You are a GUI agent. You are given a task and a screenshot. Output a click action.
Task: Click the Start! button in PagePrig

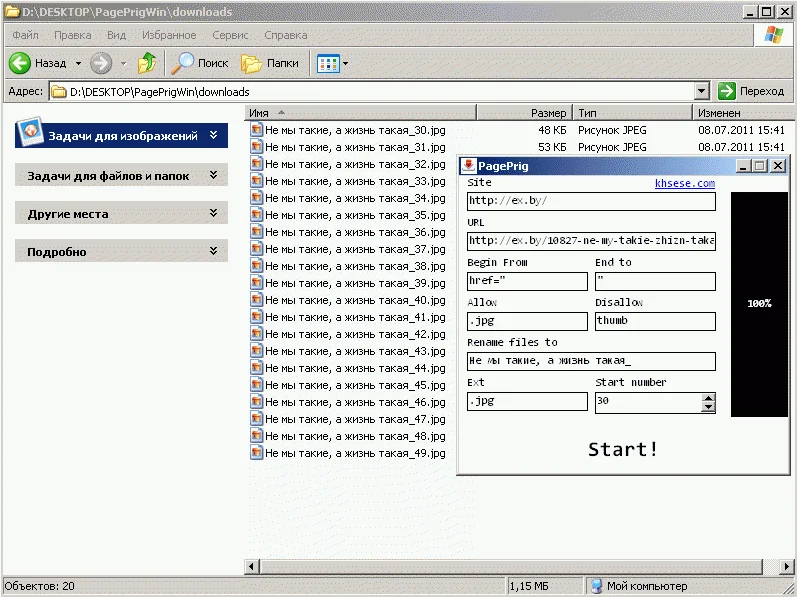click(623, 449)
